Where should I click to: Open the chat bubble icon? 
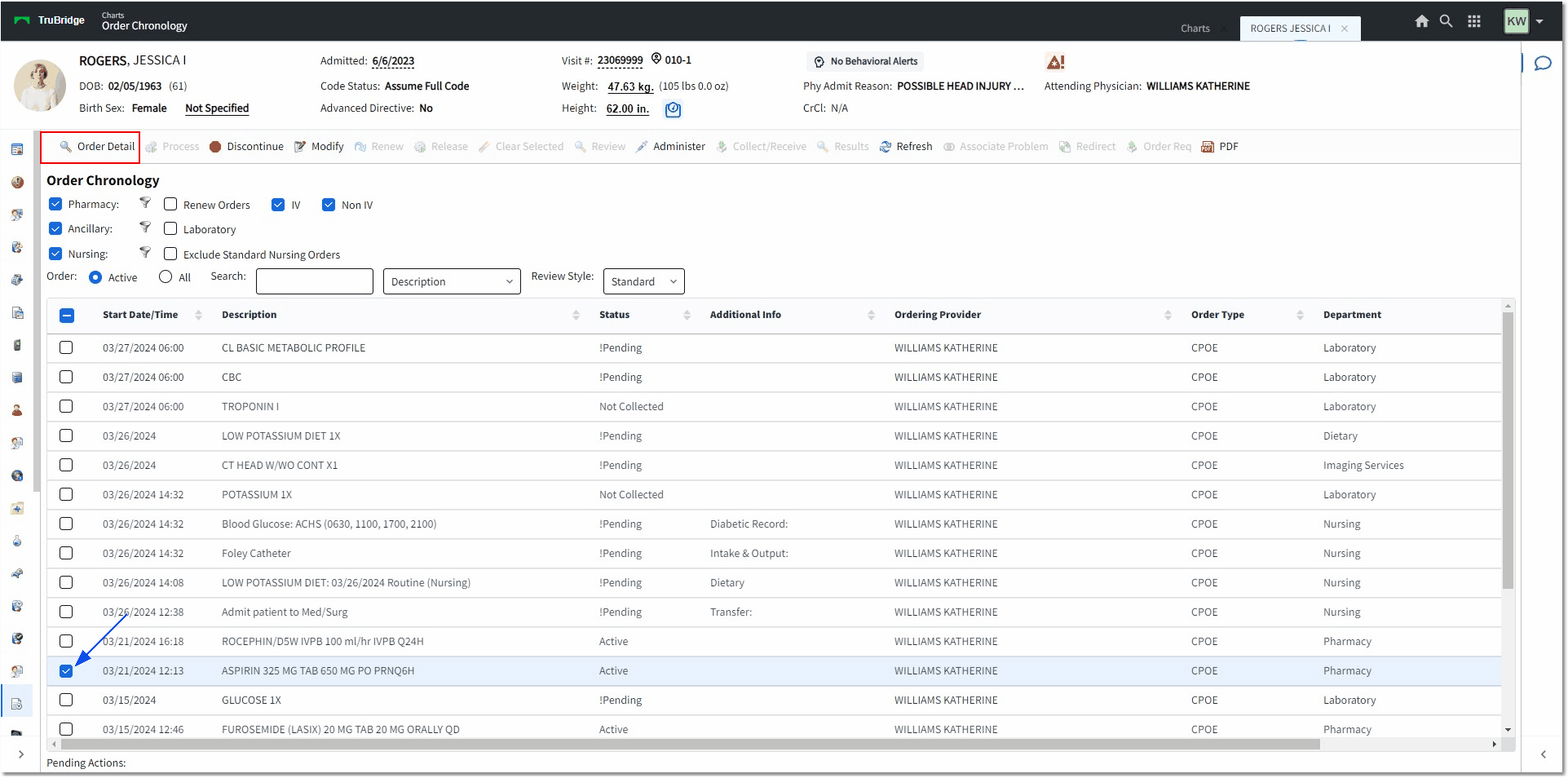(x=1543, y=63)
